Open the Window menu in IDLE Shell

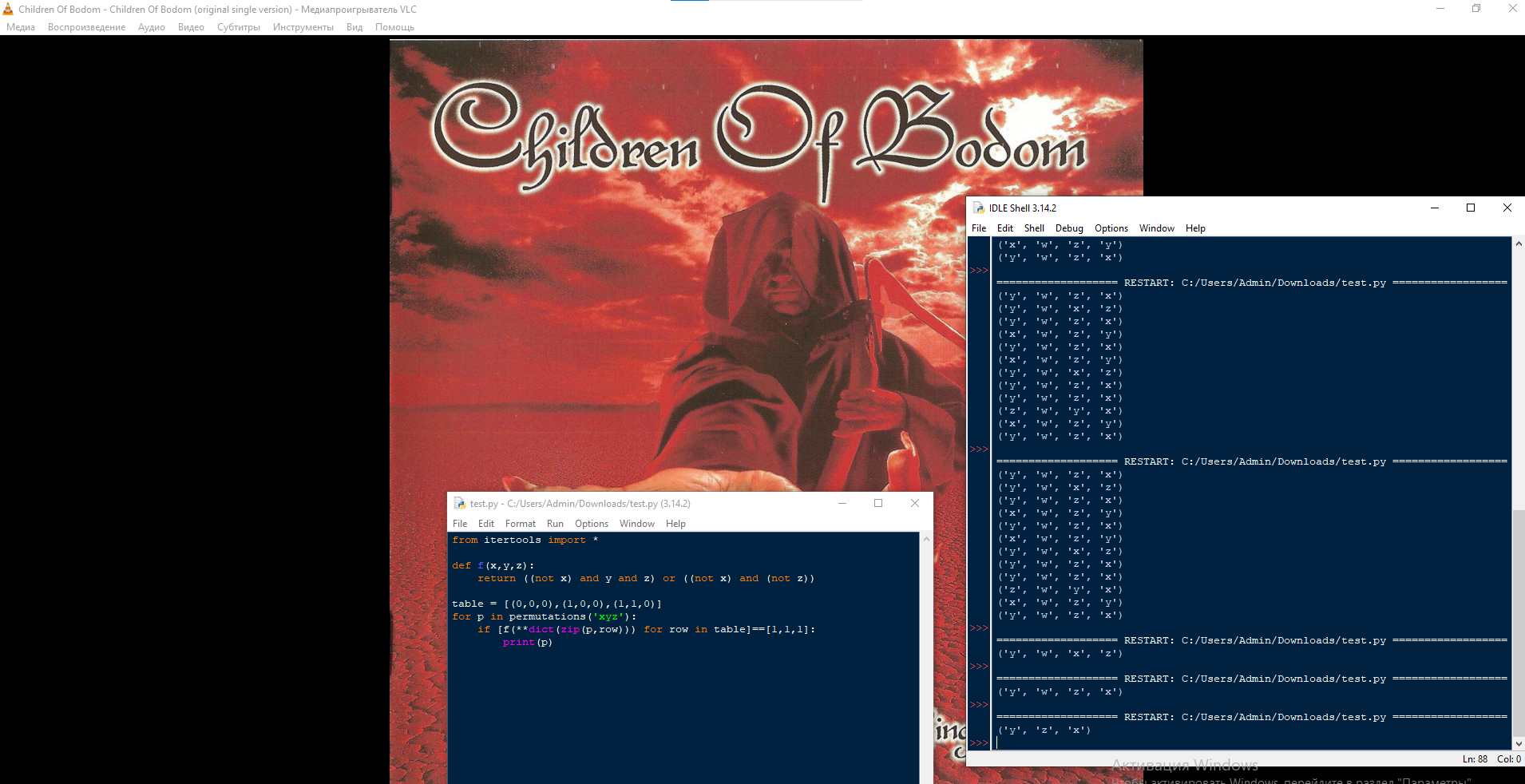1157,228
